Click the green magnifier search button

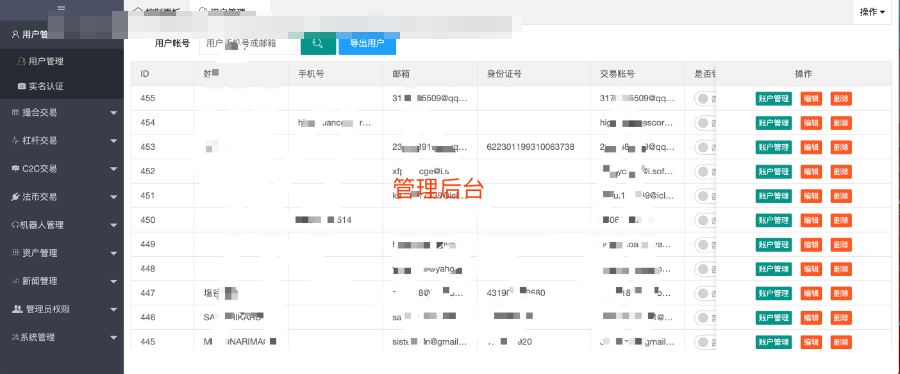click(318, 44)
